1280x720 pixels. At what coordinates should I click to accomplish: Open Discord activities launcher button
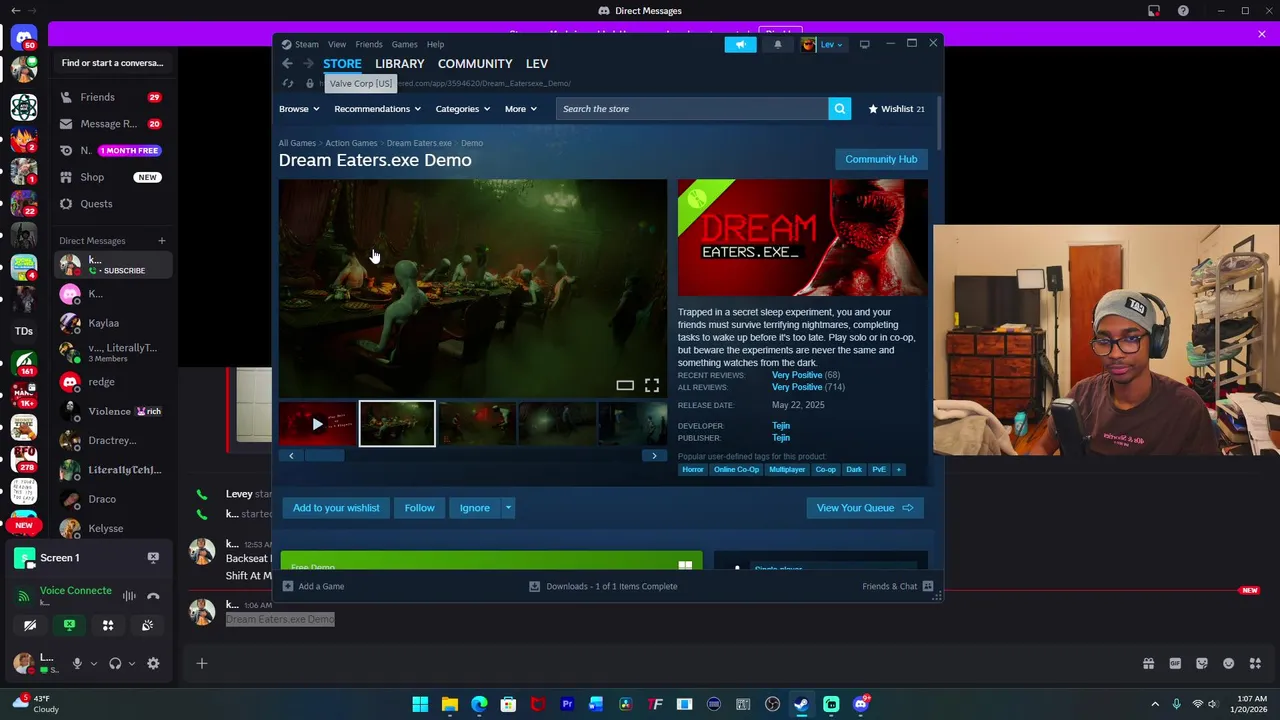point(108,625)
